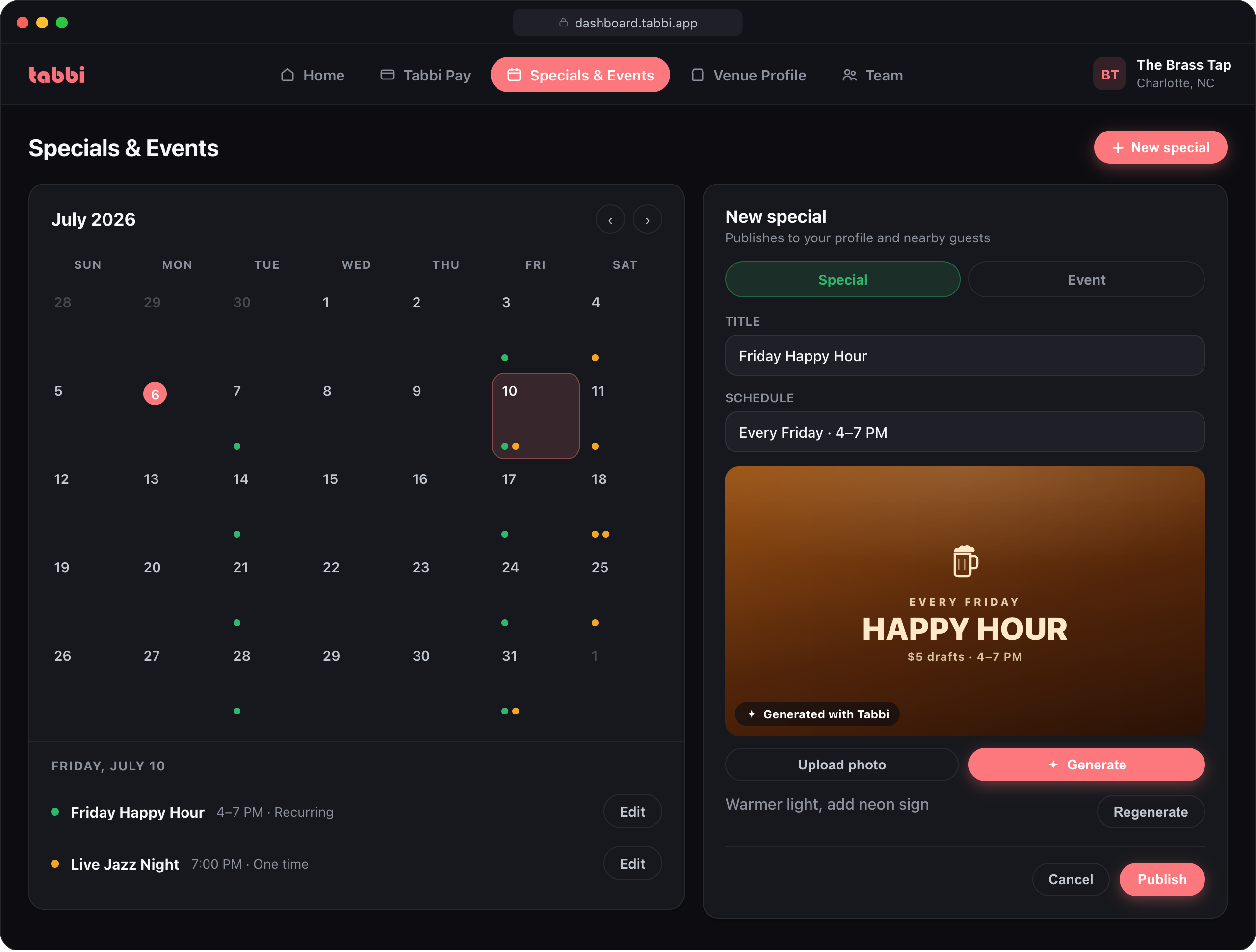
Task: Click the Friday Happy Hour list title
Action: click(137, 813)
